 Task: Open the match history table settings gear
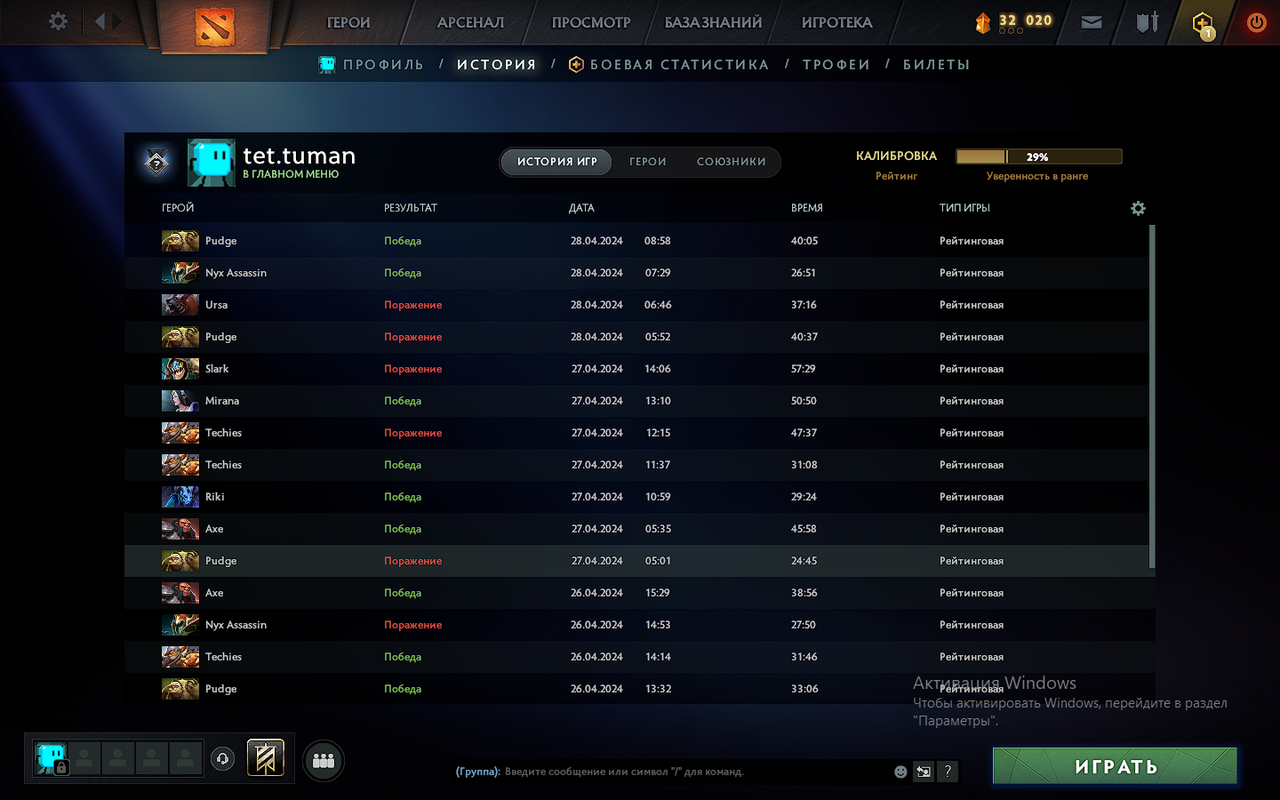1138,208
